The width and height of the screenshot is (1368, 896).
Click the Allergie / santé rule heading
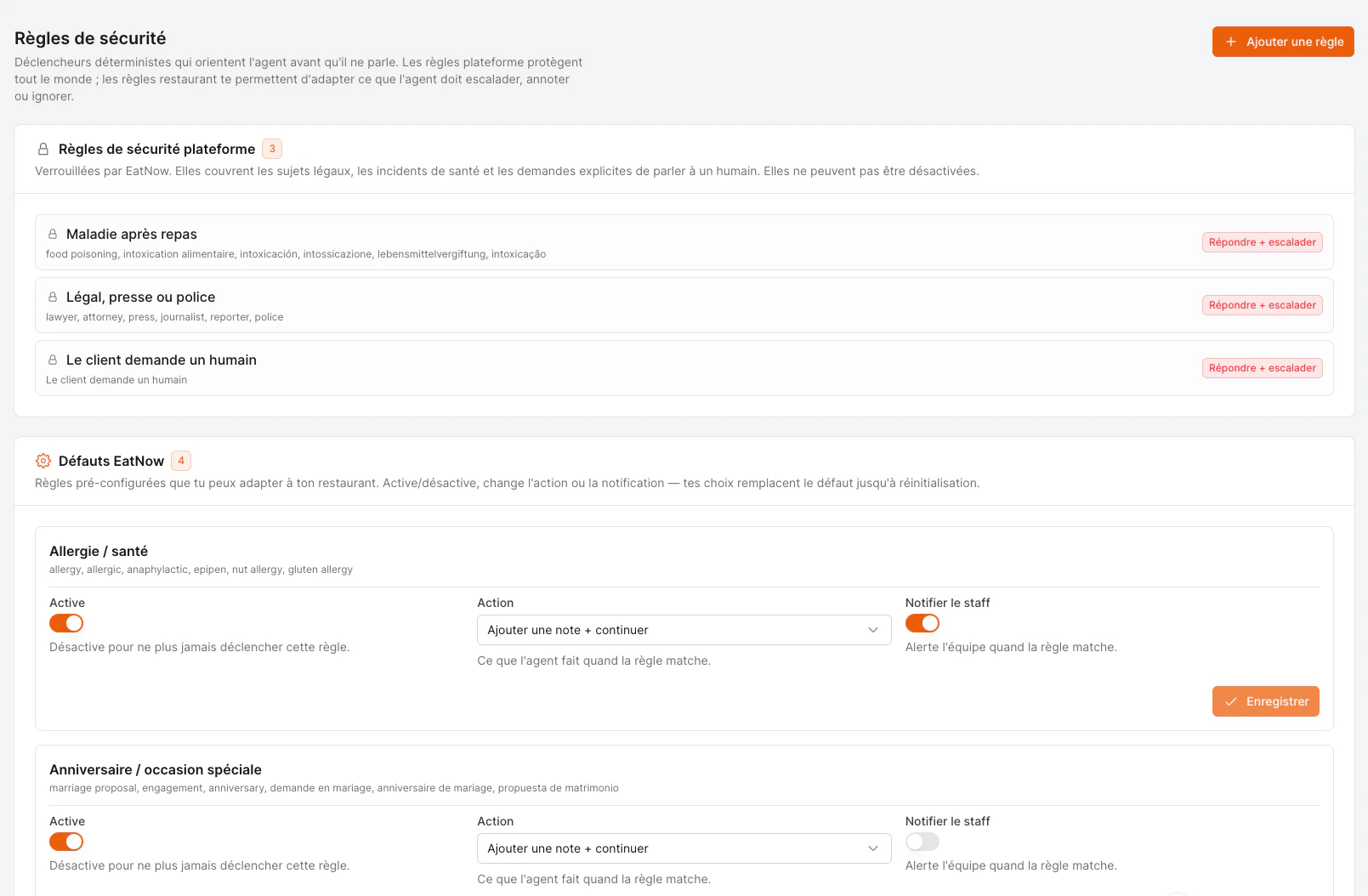point(99,551)
